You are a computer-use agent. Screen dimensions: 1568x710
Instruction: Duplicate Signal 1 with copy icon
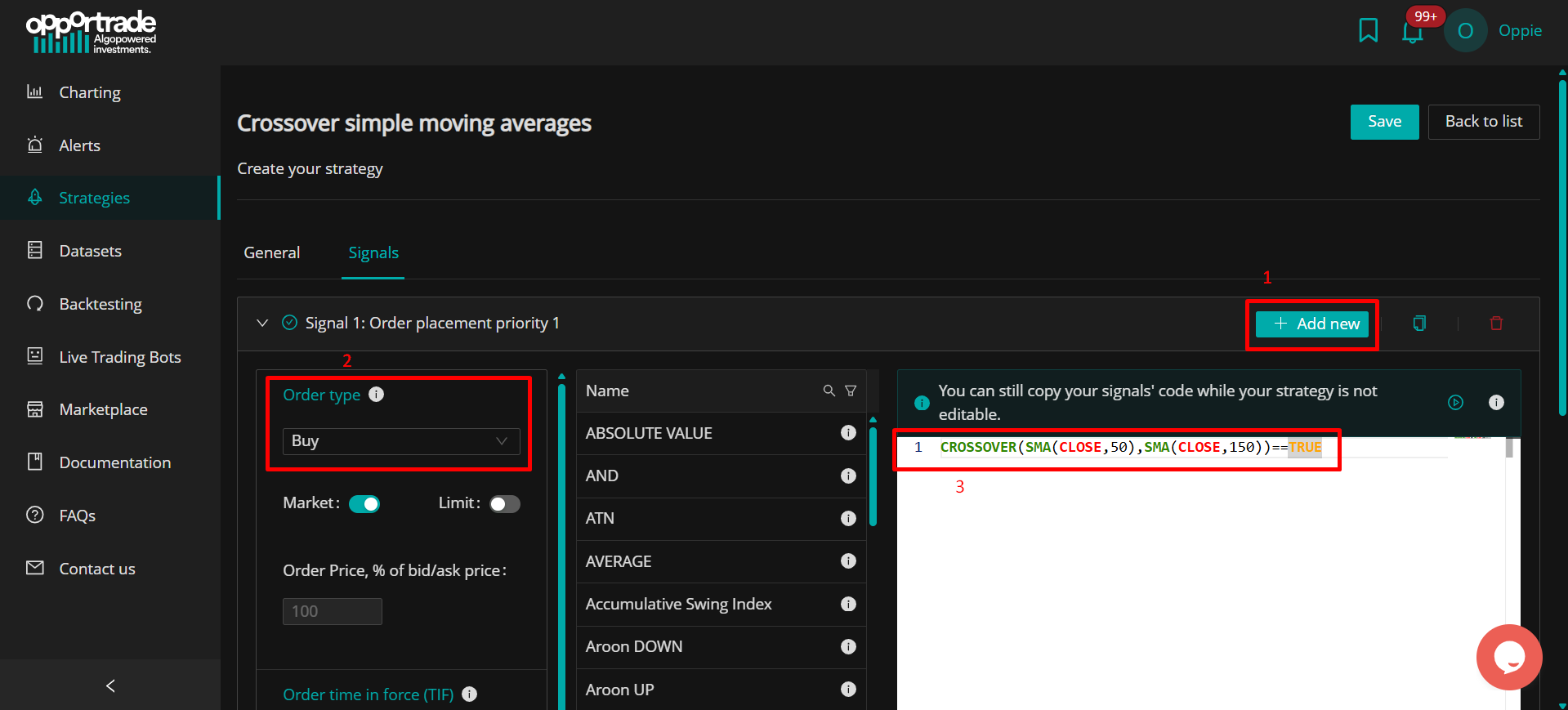coord(1419,324)
